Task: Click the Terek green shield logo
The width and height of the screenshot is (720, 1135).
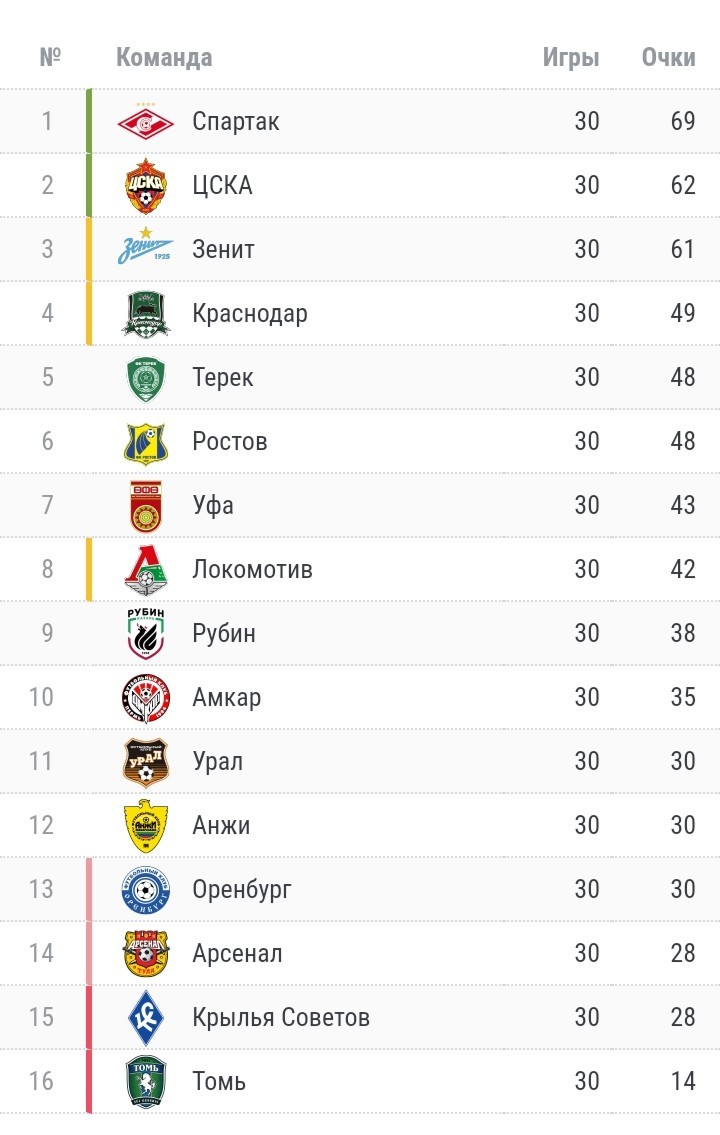Action: click(x=145, y=378)
